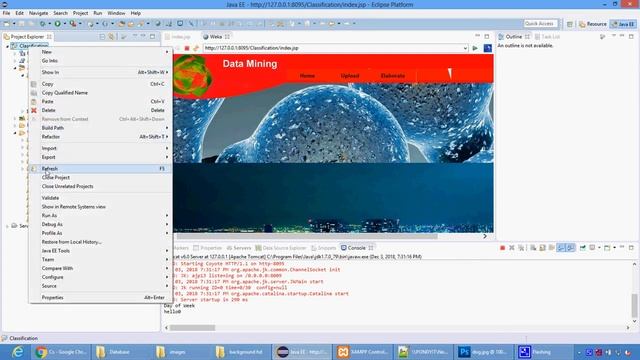The width and height of the screenshot is (640, 360).
Task: Click the Quick Access search field
Action: [540, 24]
